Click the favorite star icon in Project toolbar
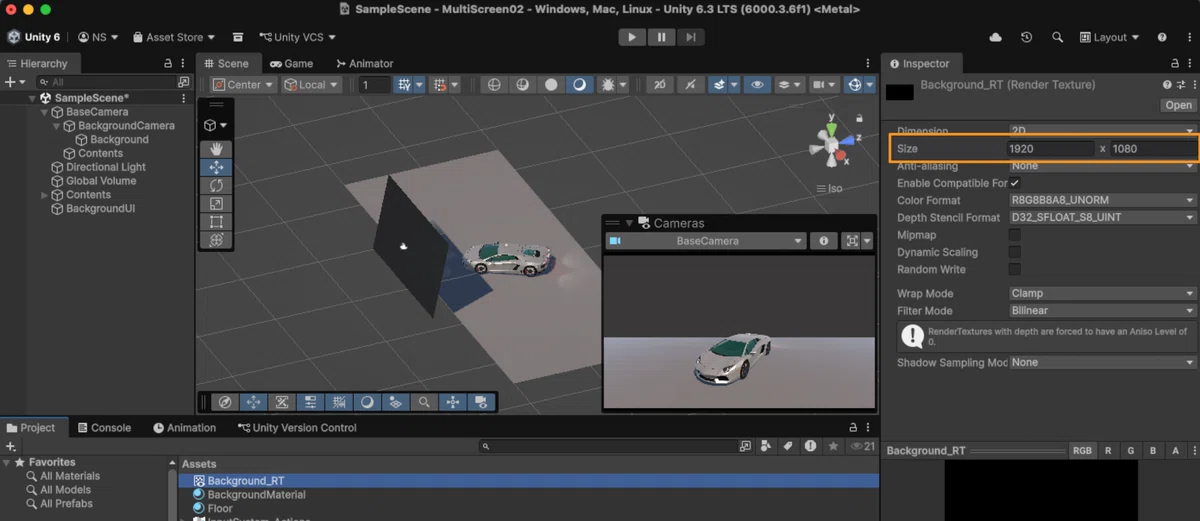The image size is (1200, 521). 832,446
